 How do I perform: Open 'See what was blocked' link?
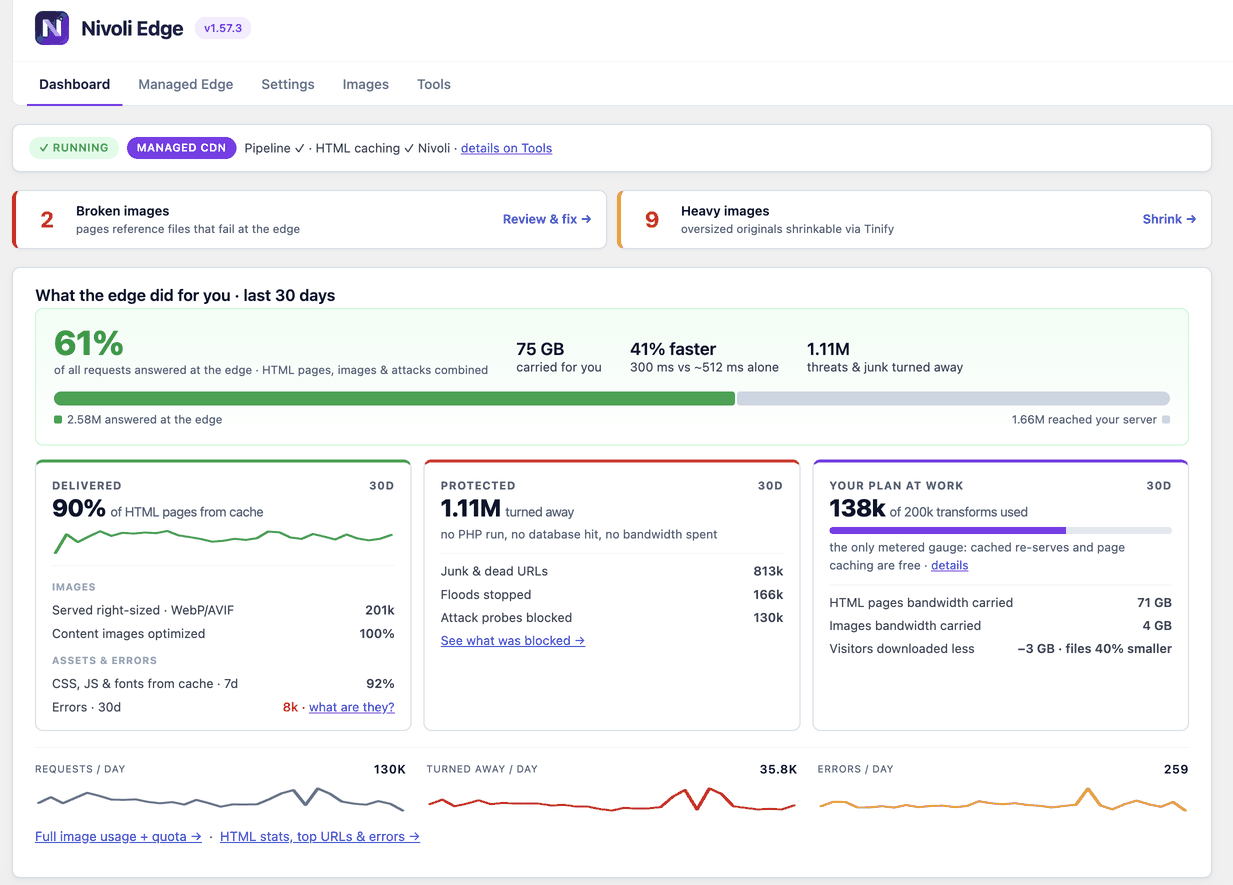(513, 640)
